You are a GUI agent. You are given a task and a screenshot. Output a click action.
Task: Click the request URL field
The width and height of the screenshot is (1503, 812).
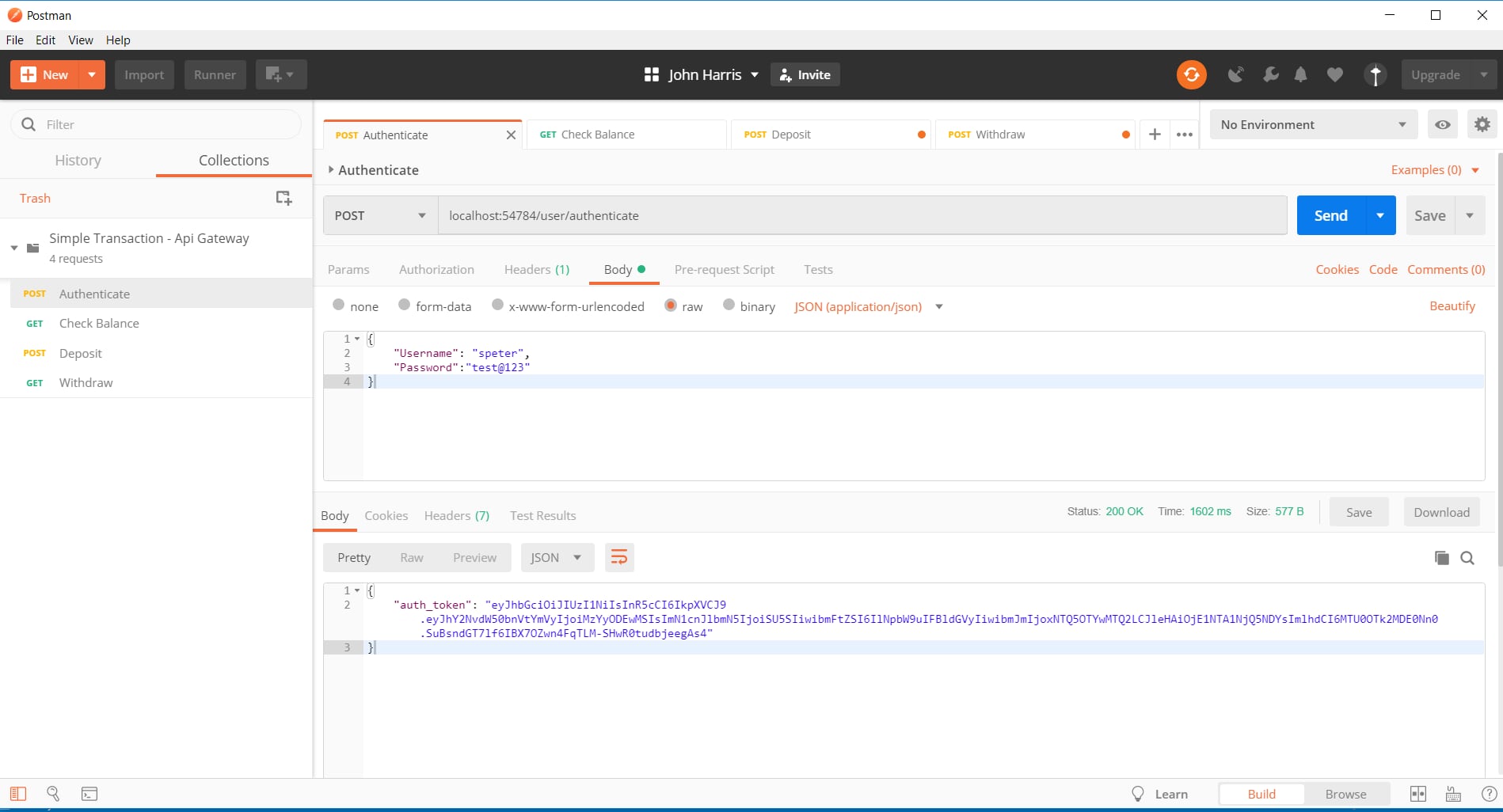click(862, 215)
